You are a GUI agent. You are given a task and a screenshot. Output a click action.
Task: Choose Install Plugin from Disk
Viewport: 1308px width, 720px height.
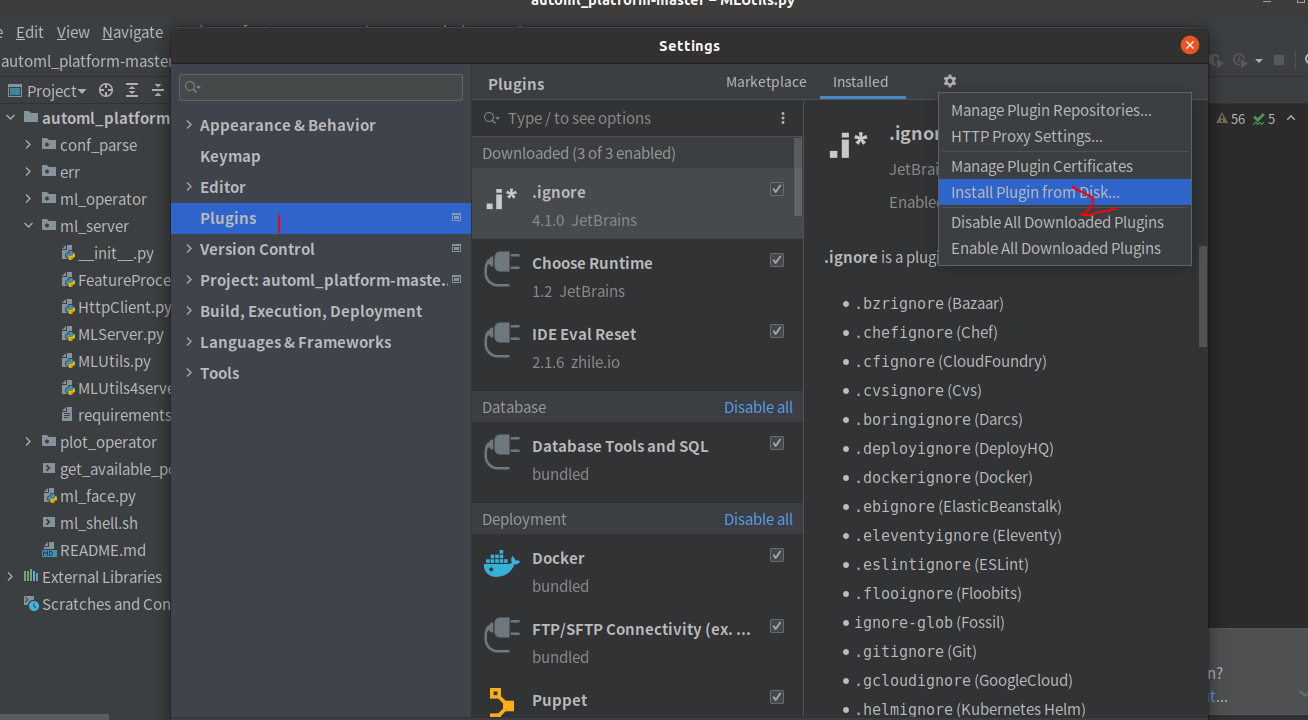pos(1065,193)
